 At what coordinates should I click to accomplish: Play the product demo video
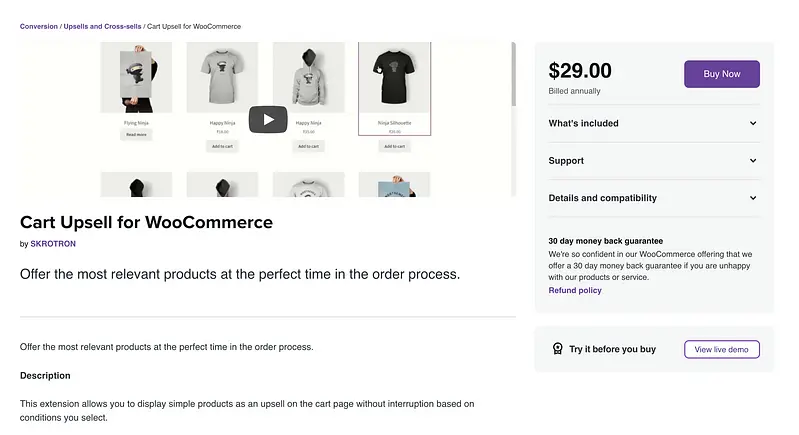coord(268,119)
